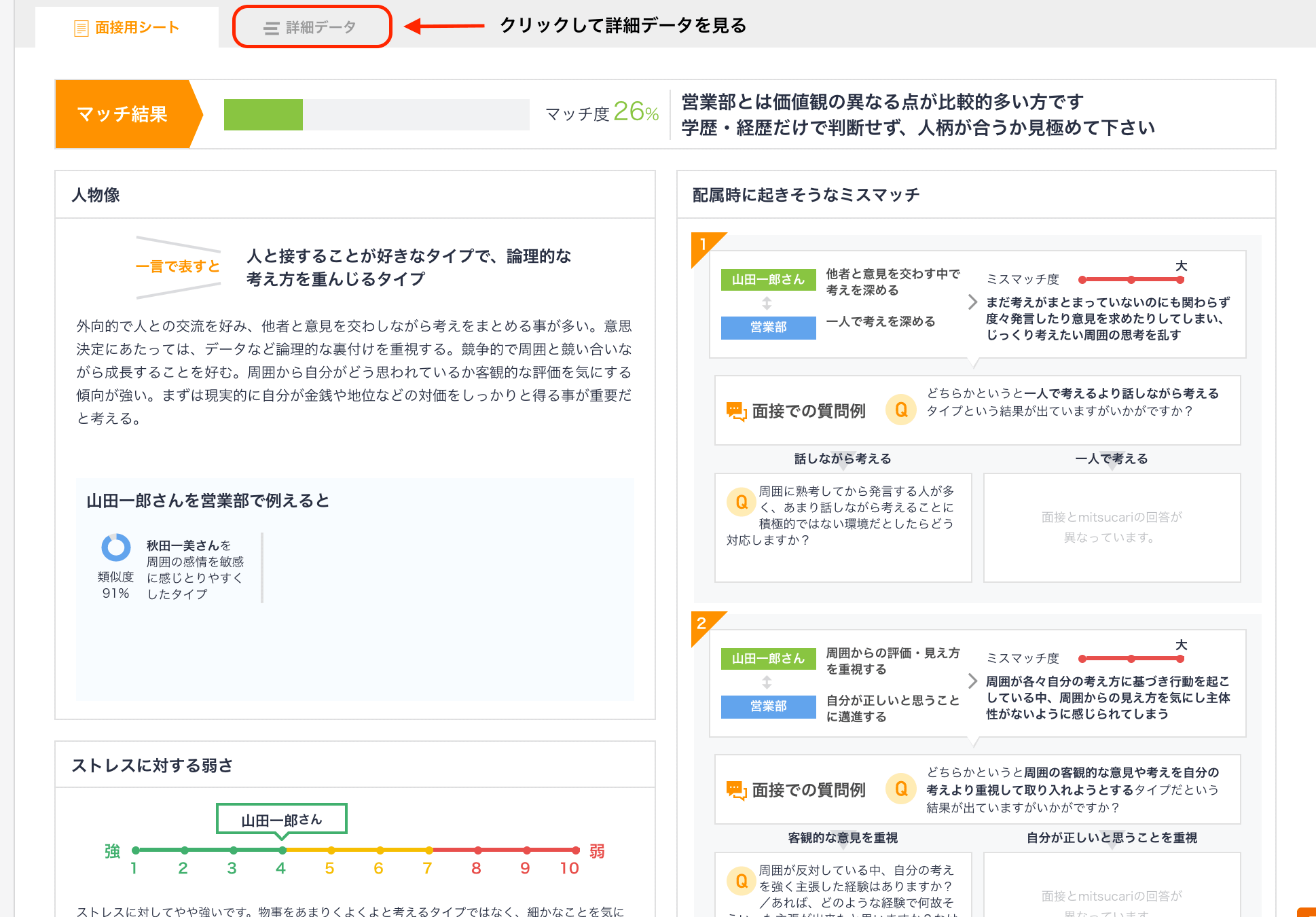Click the Q icon in the 話しながら考える answer box
This screenshot has width=1316, height=917.
(742, 501)
